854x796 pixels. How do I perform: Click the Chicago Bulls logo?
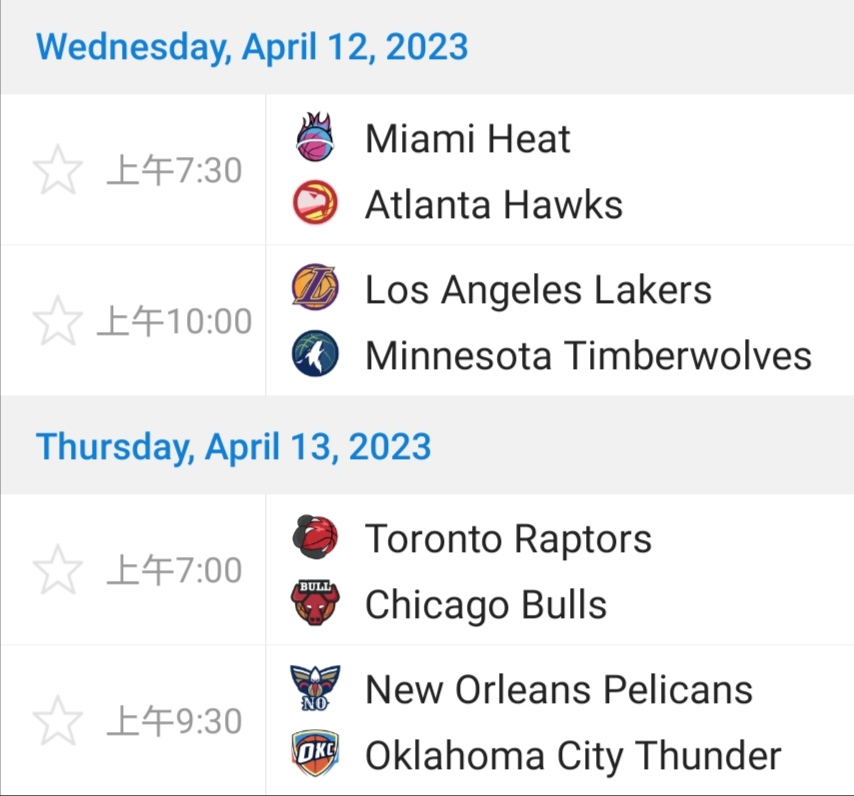click(x=316, y=604)
